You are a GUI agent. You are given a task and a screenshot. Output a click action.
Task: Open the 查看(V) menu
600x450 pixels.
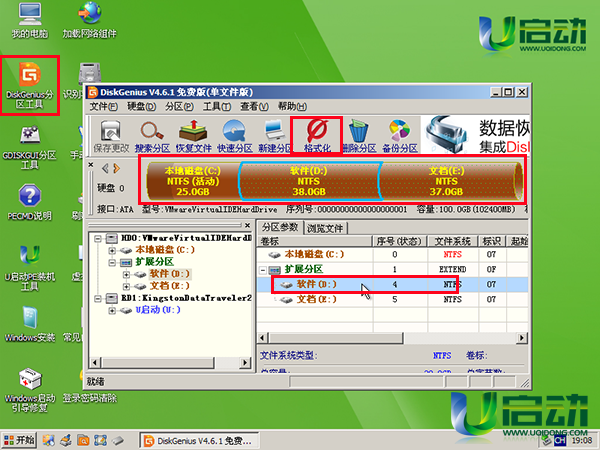click(x=254, y=106)
